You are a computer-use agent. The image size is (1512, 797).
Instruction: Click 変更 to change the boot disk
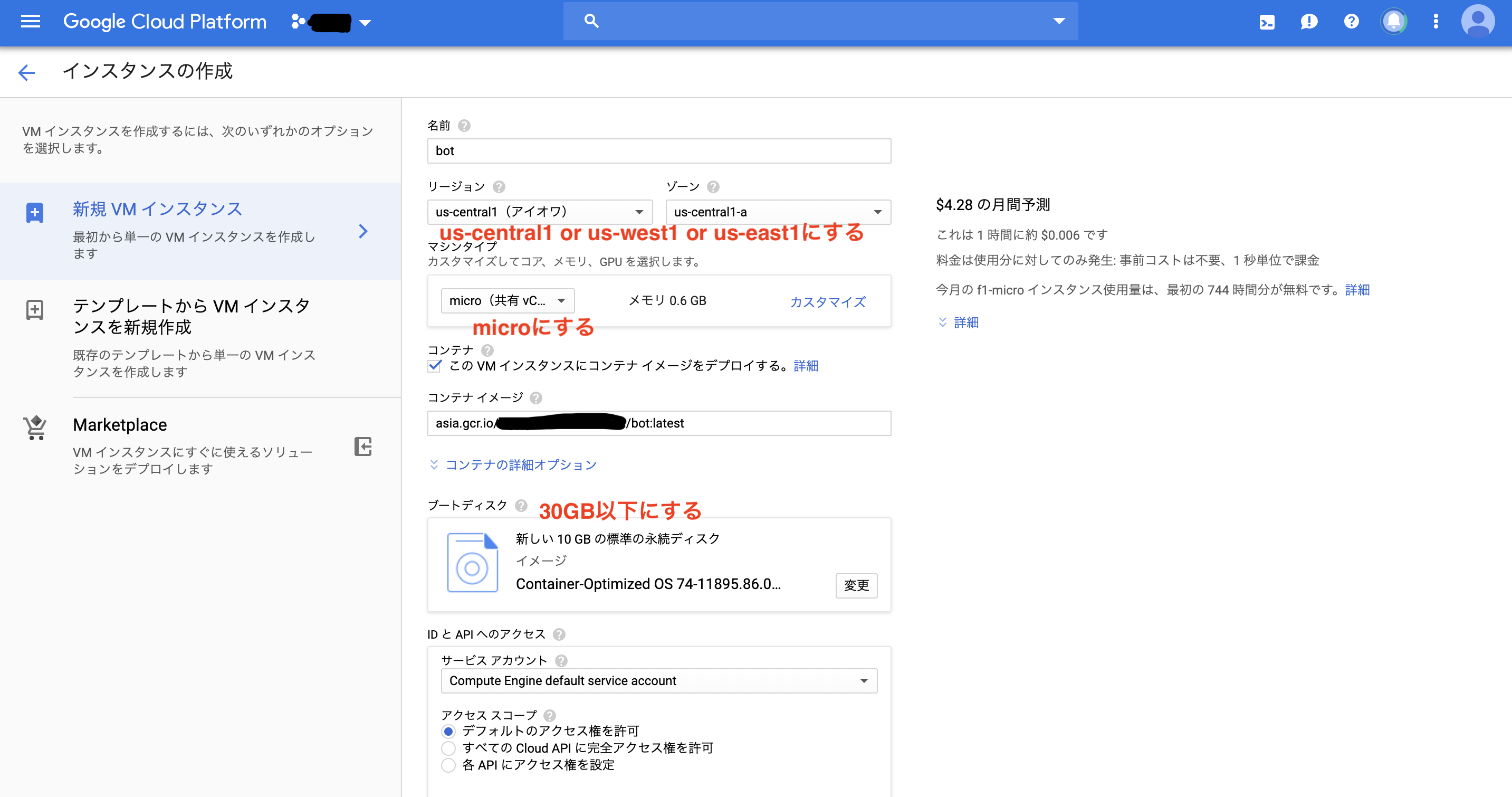click(856, 585)
